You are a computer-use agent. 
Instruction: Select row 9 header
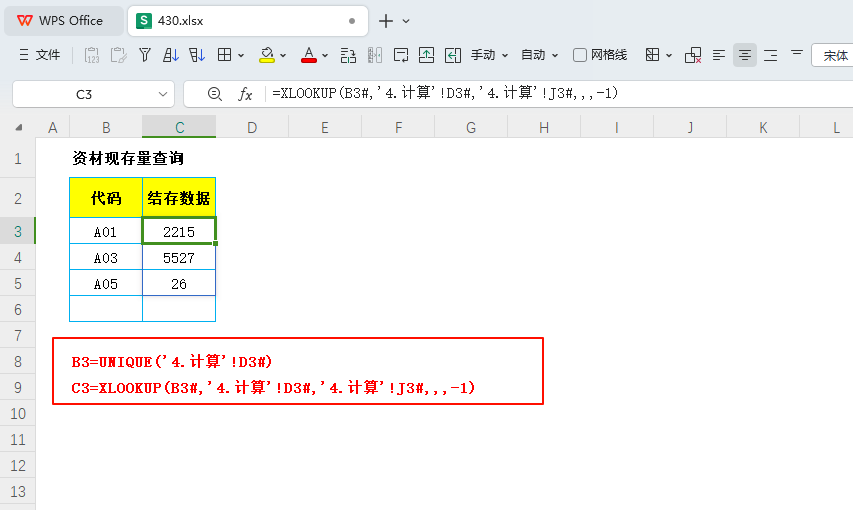pos(18,387)
